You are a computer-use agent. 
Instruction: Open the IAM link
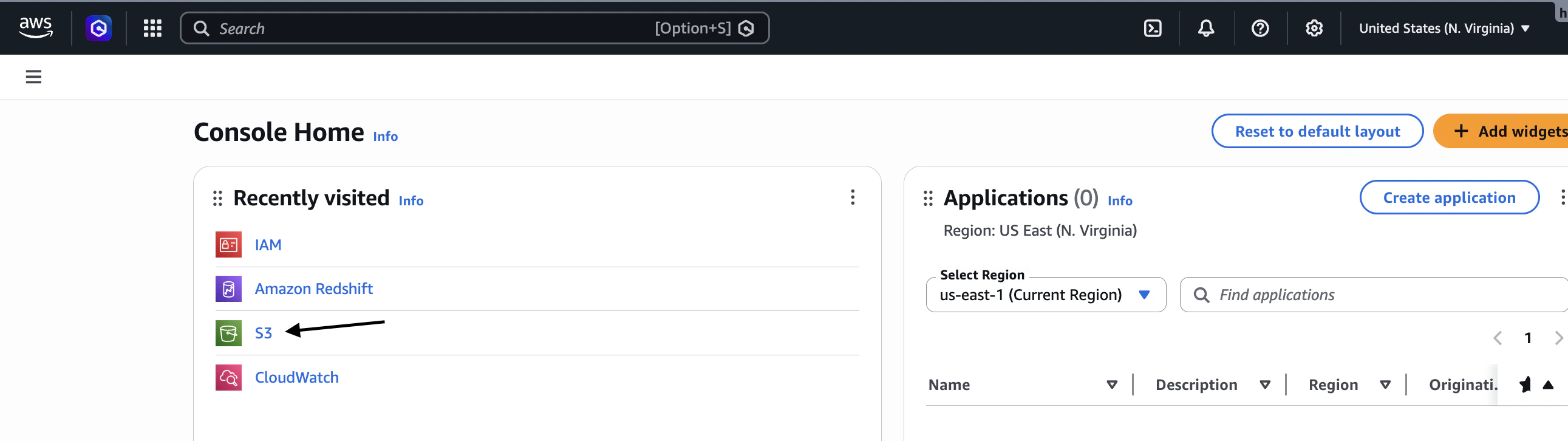pyautogui.click(x=268, y=245)
